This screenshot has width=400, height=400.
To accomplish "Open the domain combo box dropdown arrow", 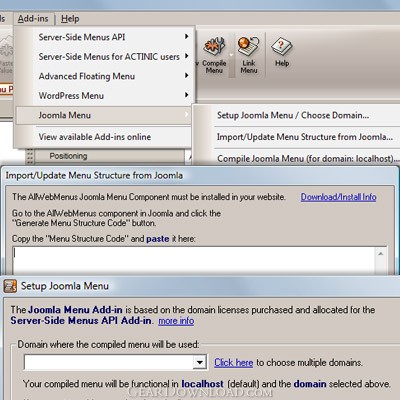I will (x=200, y=362).
